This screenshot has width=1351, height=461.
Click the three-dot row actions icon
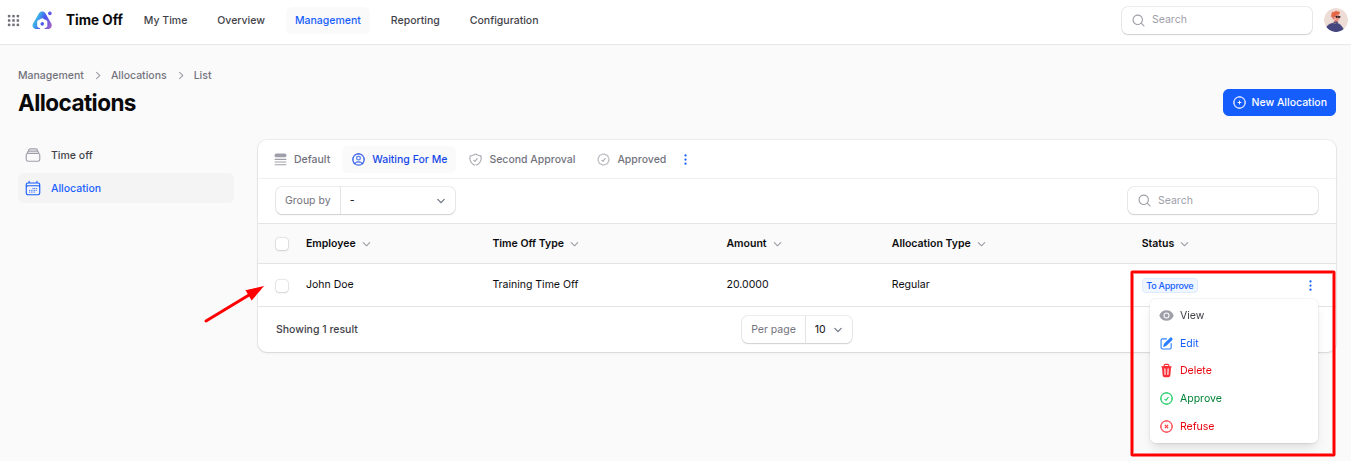point(1310,286)
